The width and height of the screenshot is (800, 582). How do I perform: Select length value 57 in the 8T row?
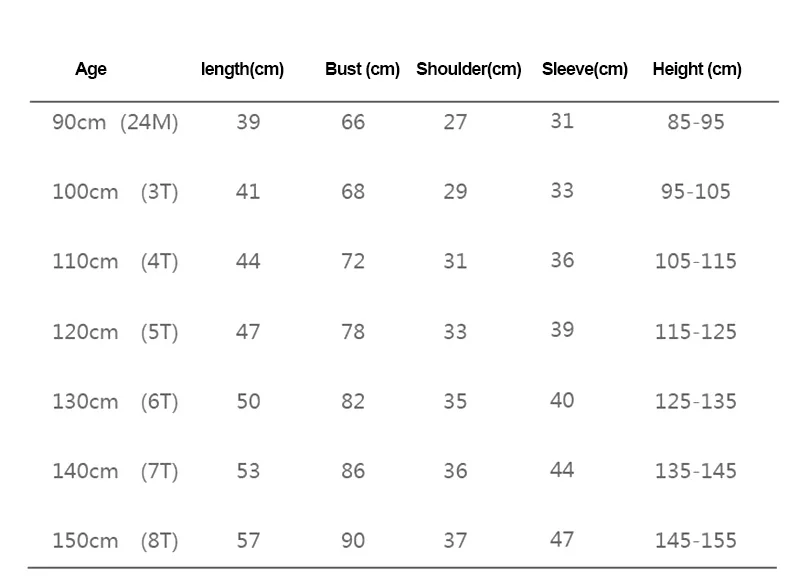(248, 541)
